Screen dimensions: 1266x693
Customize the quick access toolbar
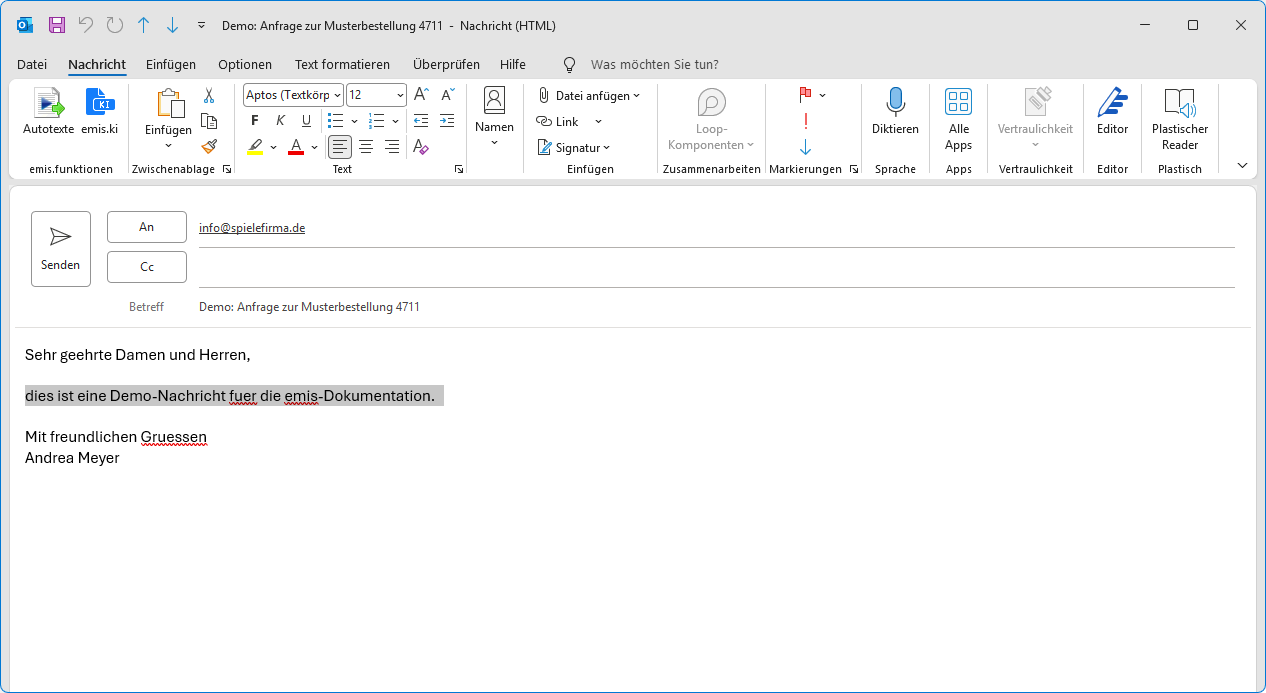(201, 25)
